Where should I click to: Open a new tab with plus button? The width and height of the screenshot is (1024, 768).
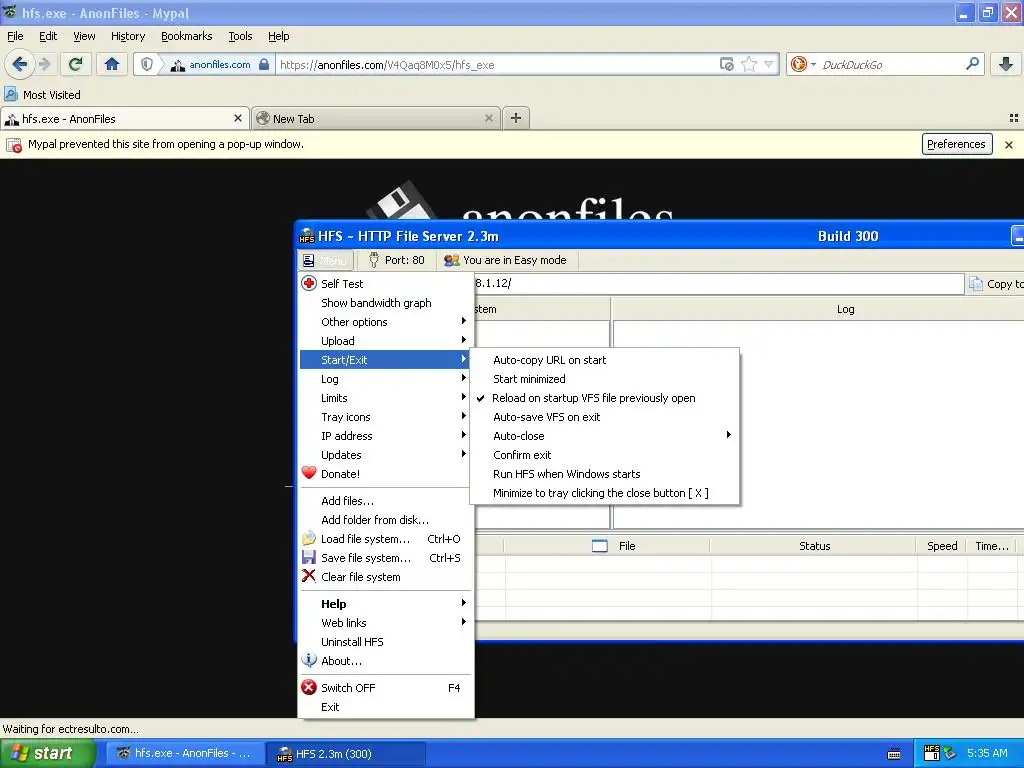[x=516, y=118]
